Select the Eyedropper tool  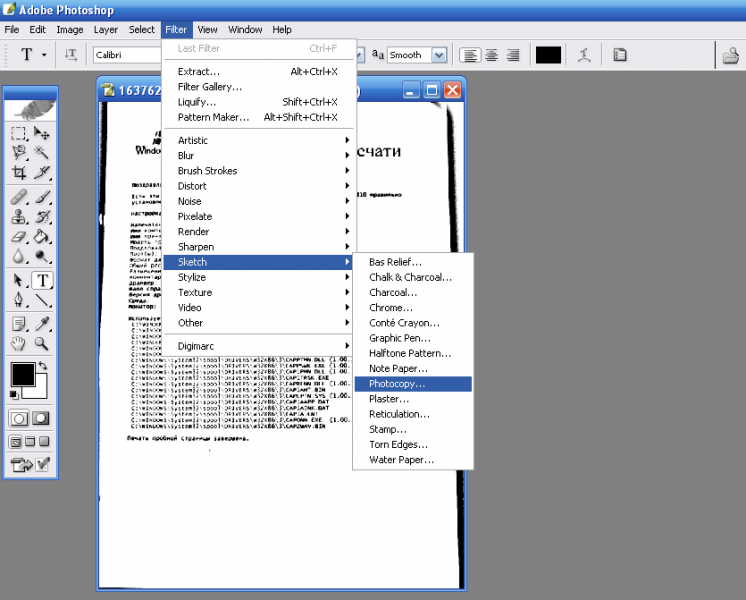42,324
